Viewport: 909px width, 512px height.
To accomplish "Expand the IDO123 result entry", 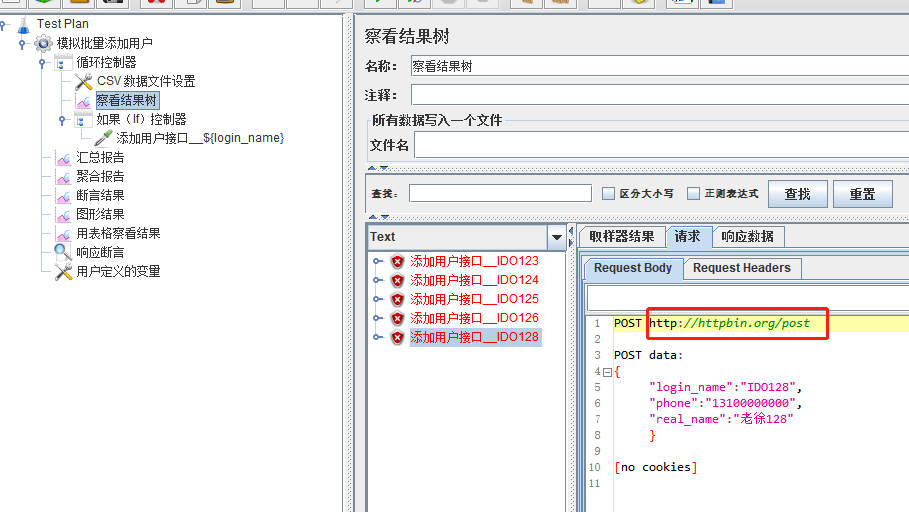I will 377,262.
